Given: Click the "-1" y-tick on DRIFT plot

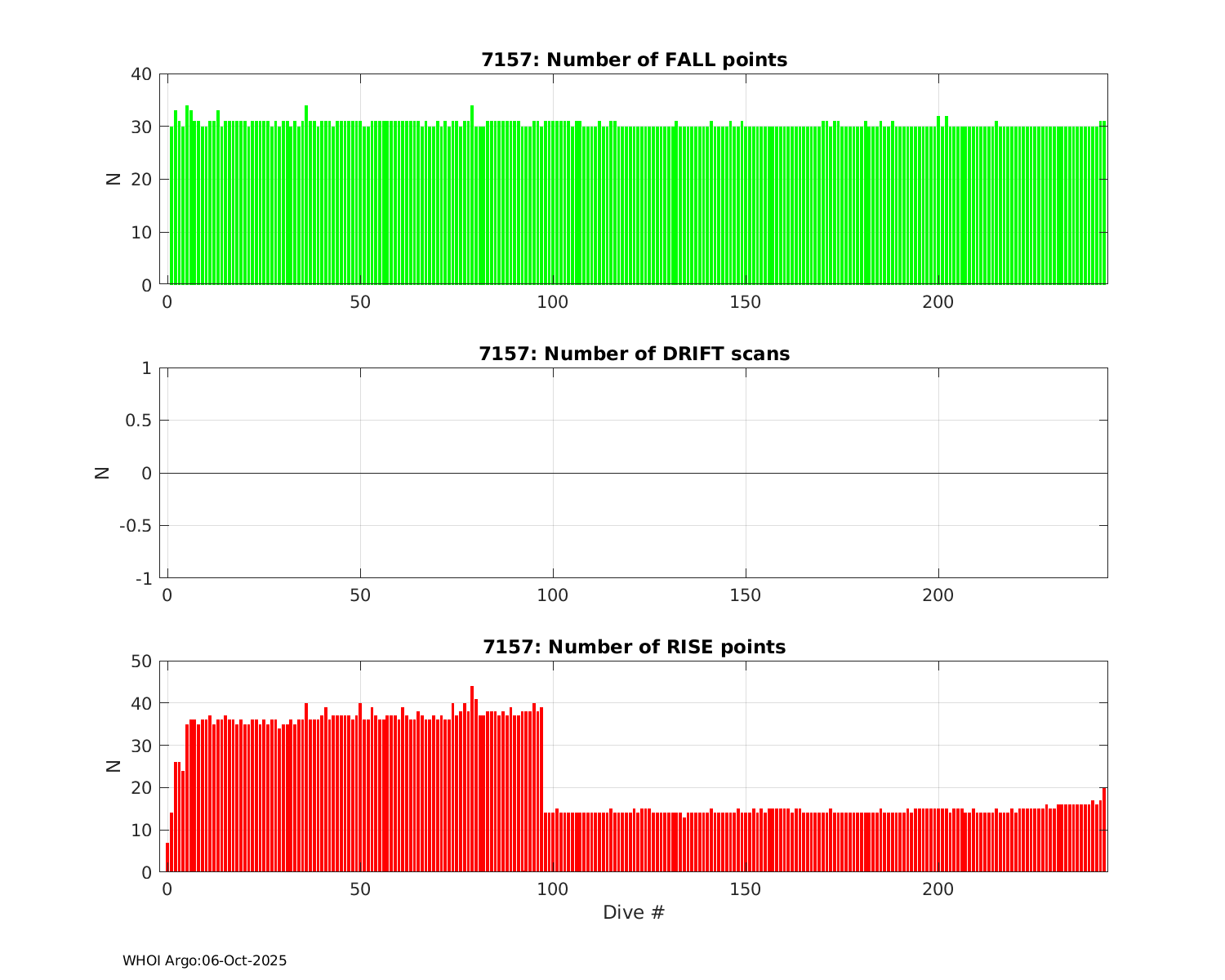Looking at the screenshot, I should (144, 579).
